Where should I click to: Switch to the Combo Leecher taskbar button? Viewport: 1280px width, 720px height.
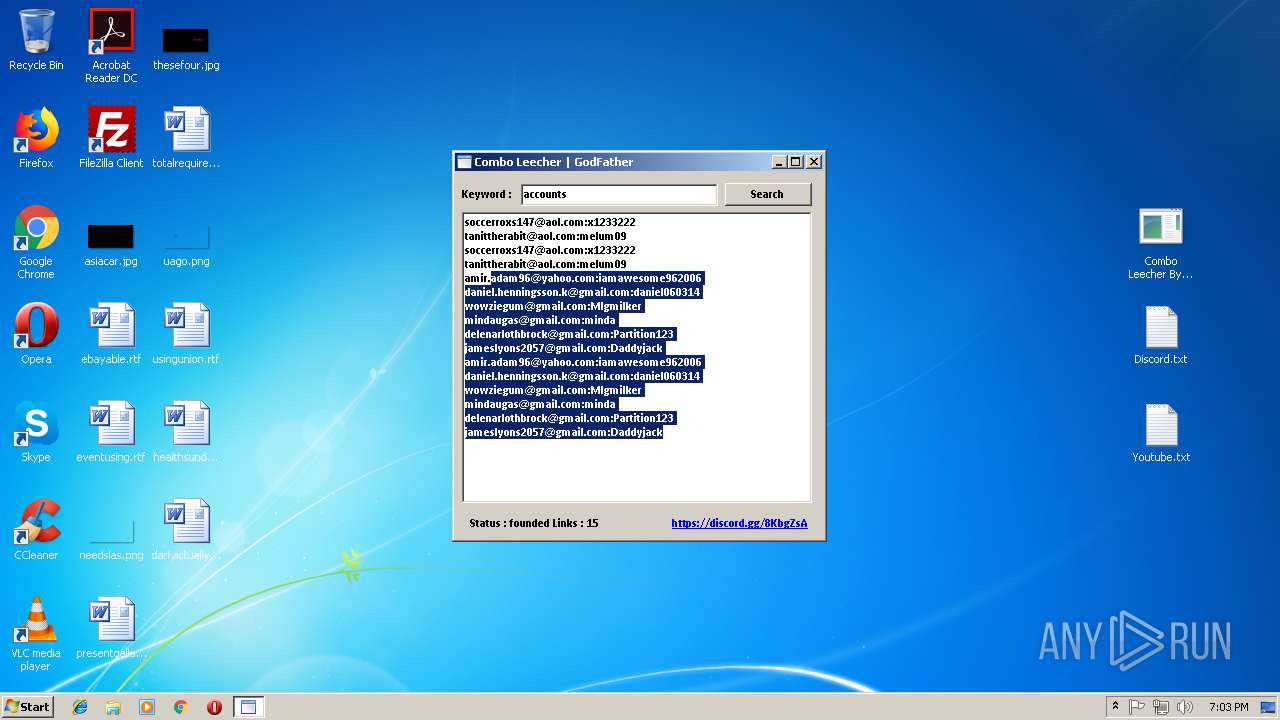[x=248, y=707]
